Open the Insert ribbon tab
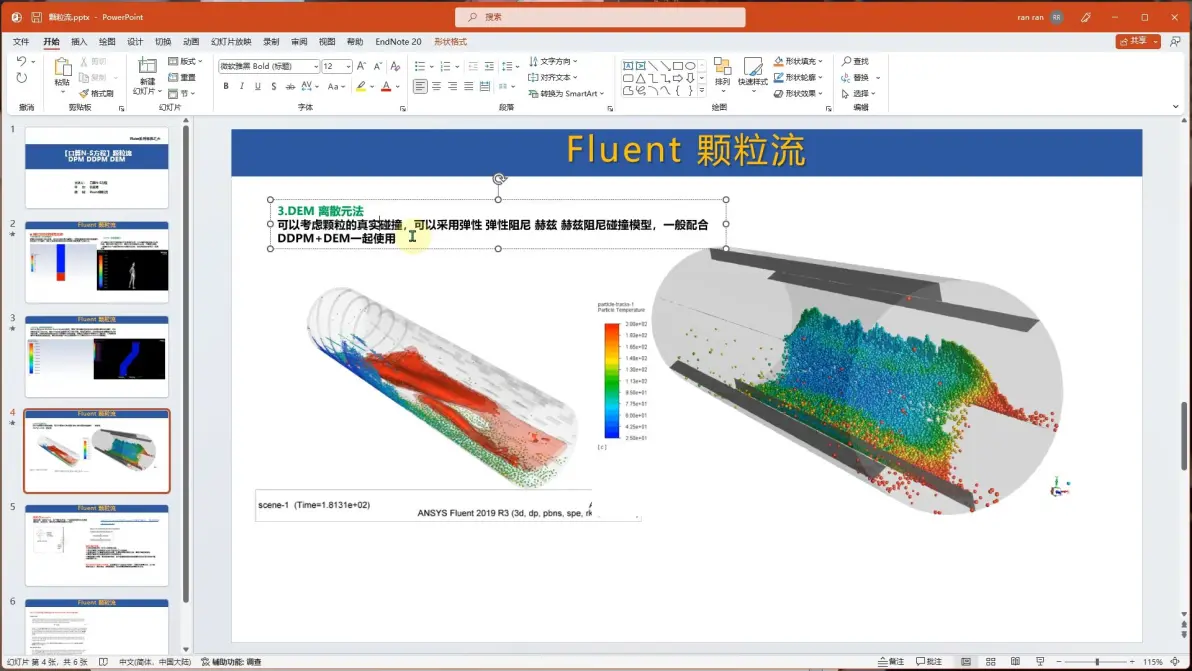 79,42
